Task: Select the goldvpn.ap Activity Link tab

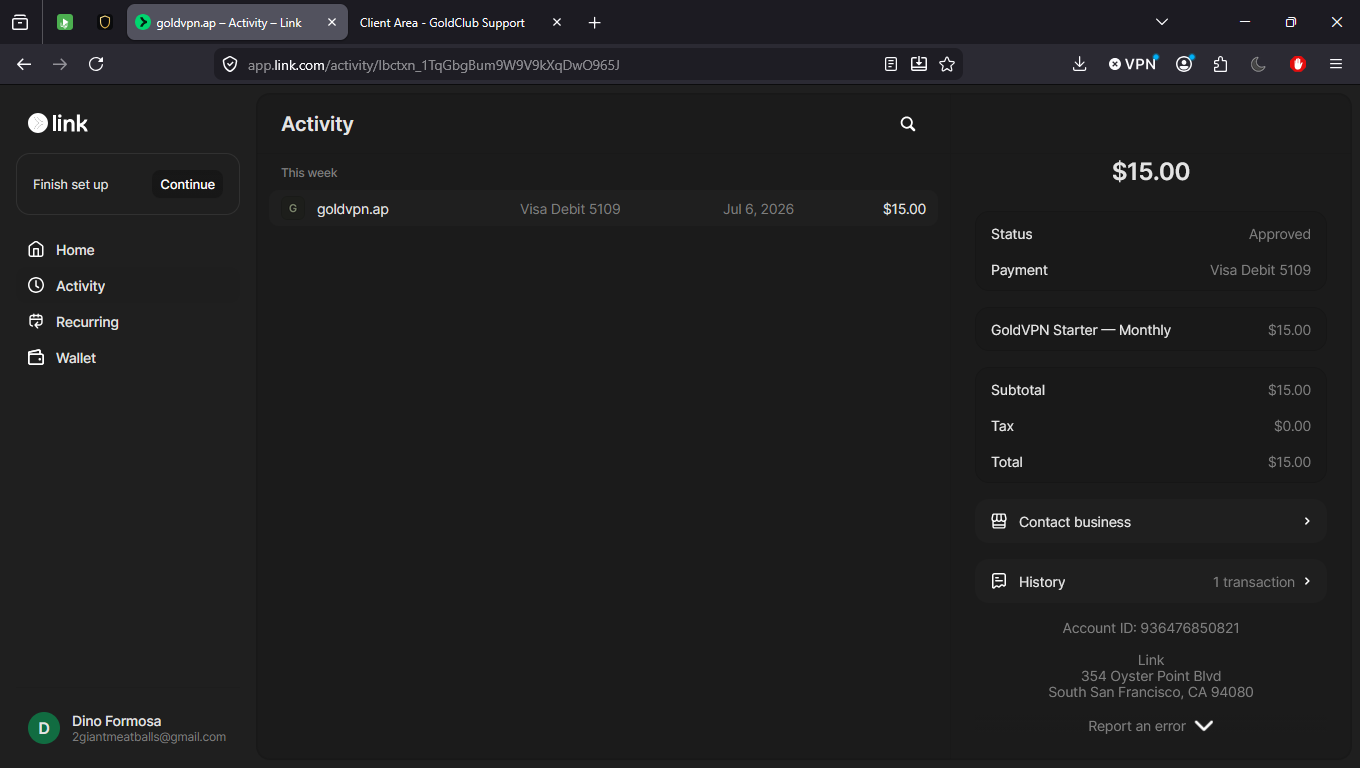Action: (237, 22)
